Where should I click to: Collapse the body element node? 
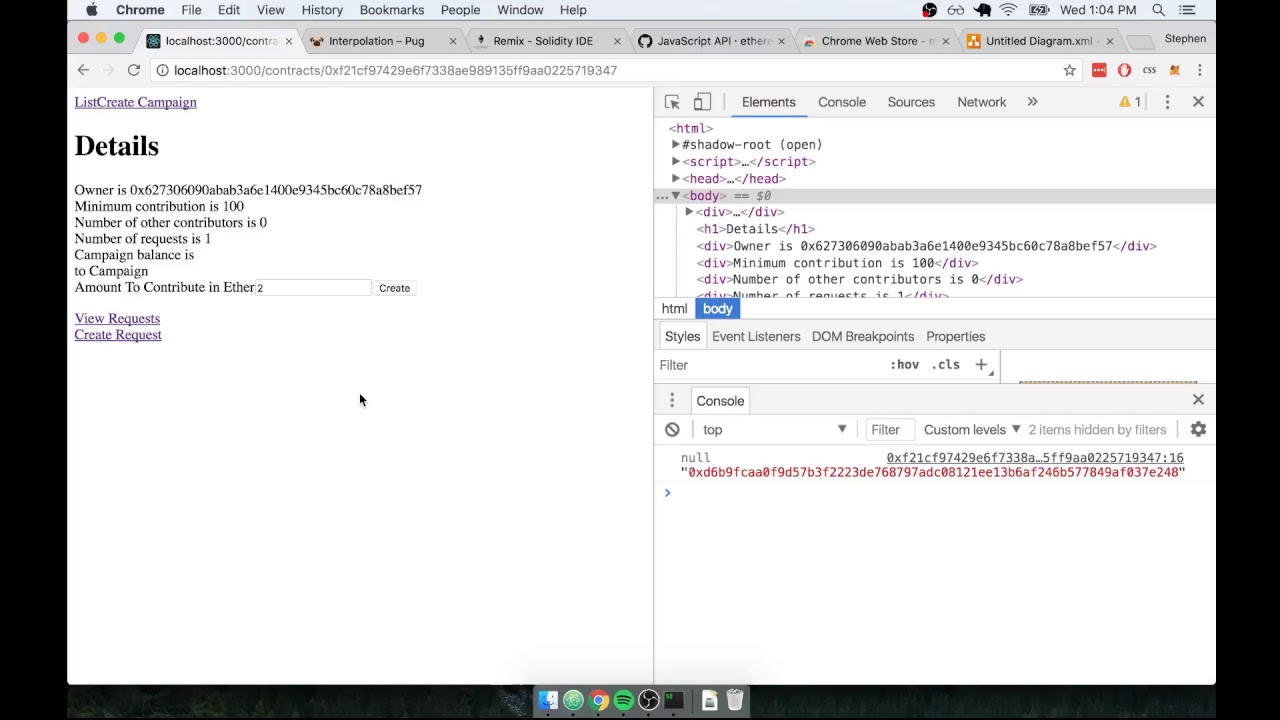[x=676, y=196]
